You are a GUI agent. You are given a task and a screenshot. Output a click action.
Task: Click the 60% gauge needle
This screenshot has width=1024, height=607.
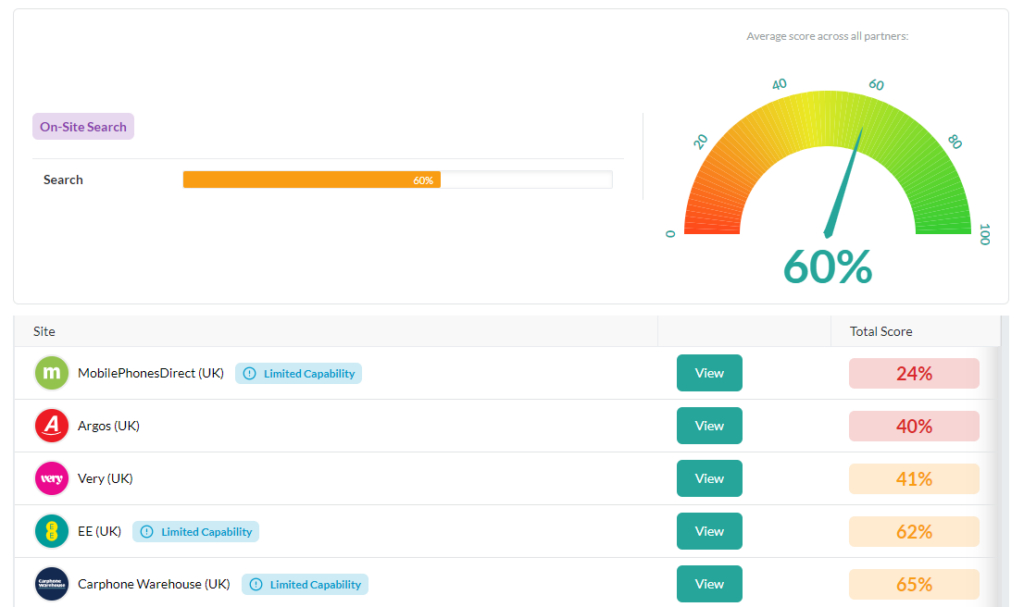845,180
